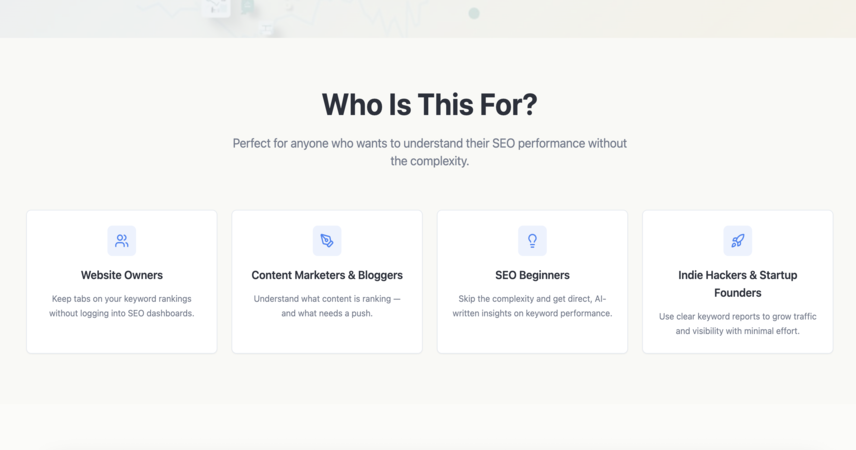
Task: Click the 'Keep tabs on your keyword rankings' description
Action: coord(122,299)
